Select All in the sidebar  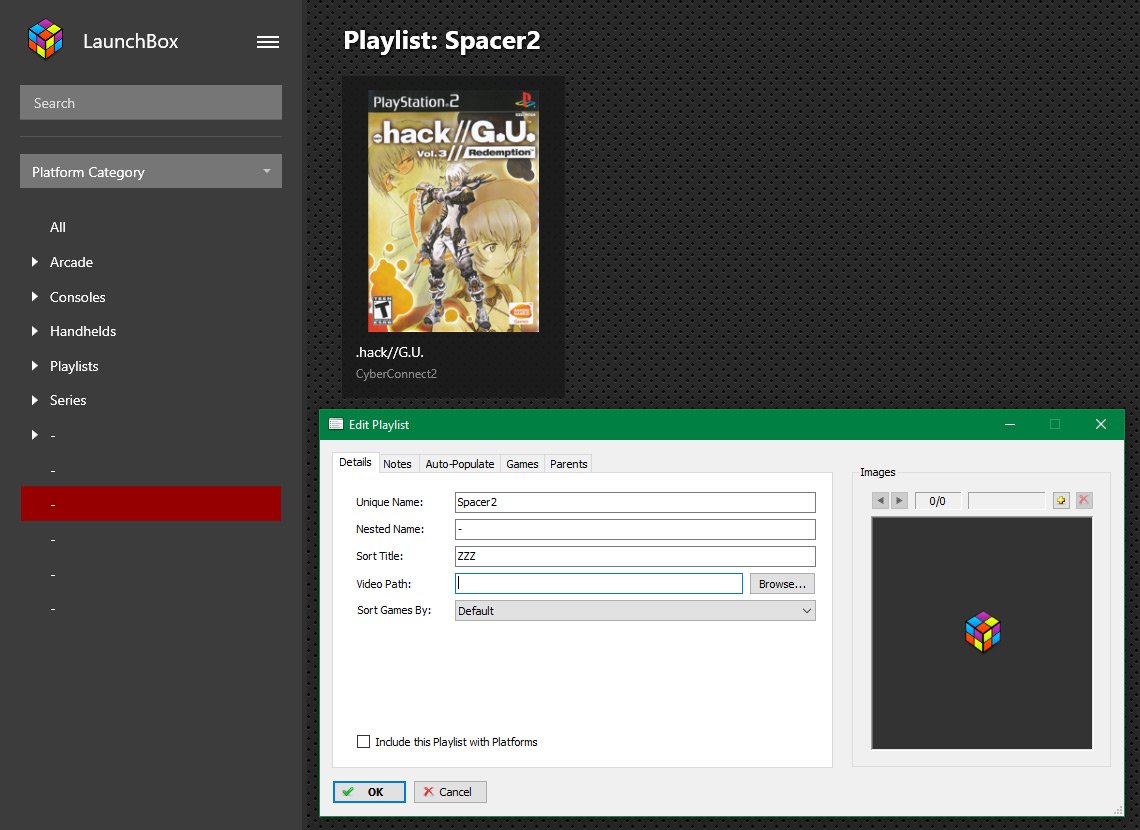click(57, 227)
